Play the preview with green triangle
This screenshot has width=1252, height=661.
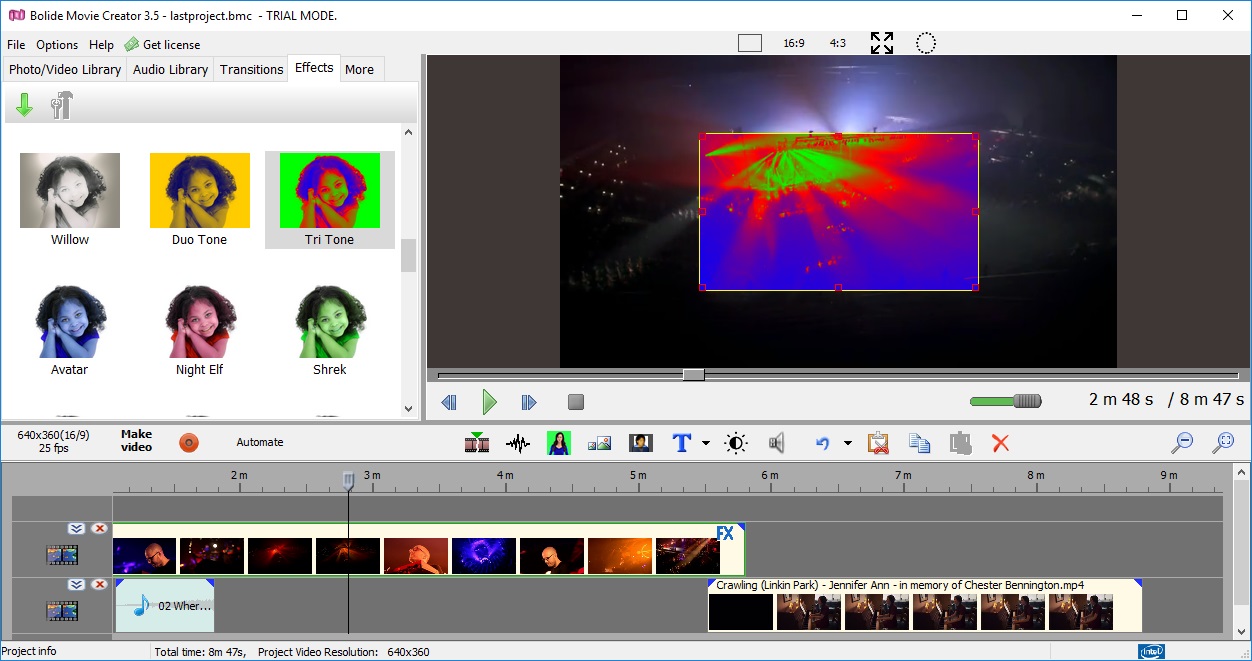coord(489,402)
